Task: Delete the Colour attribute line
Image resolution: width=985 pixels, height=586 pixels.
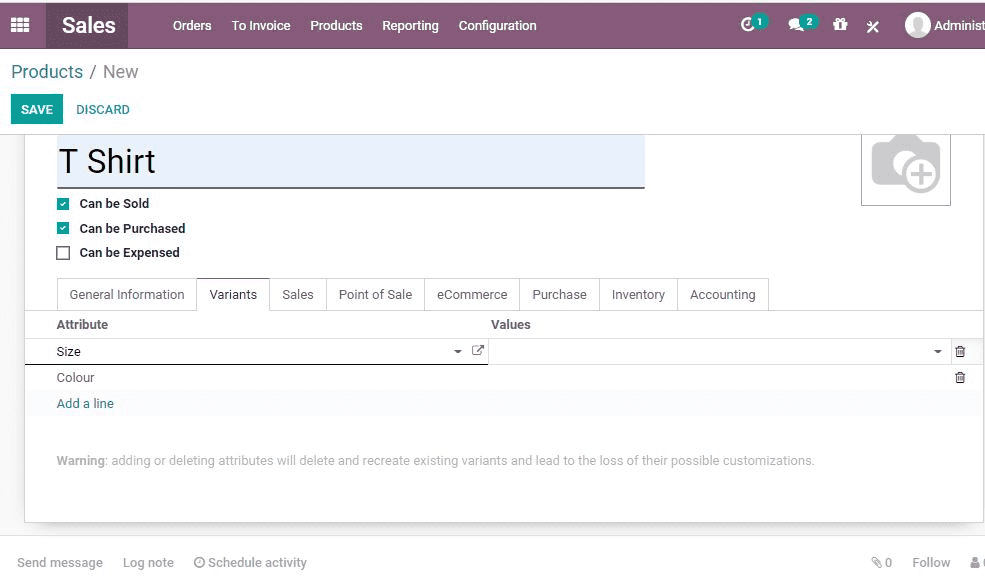Action: (x=960, y=377)
